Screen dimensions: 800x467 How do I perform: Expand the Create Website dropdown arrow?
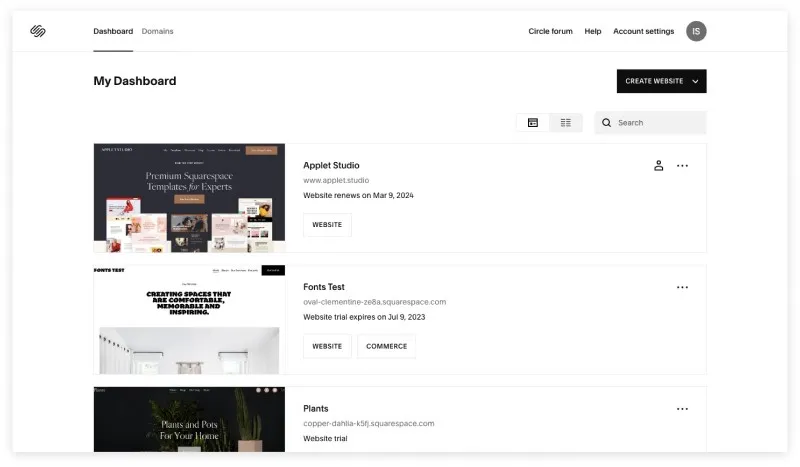(695, 81)
